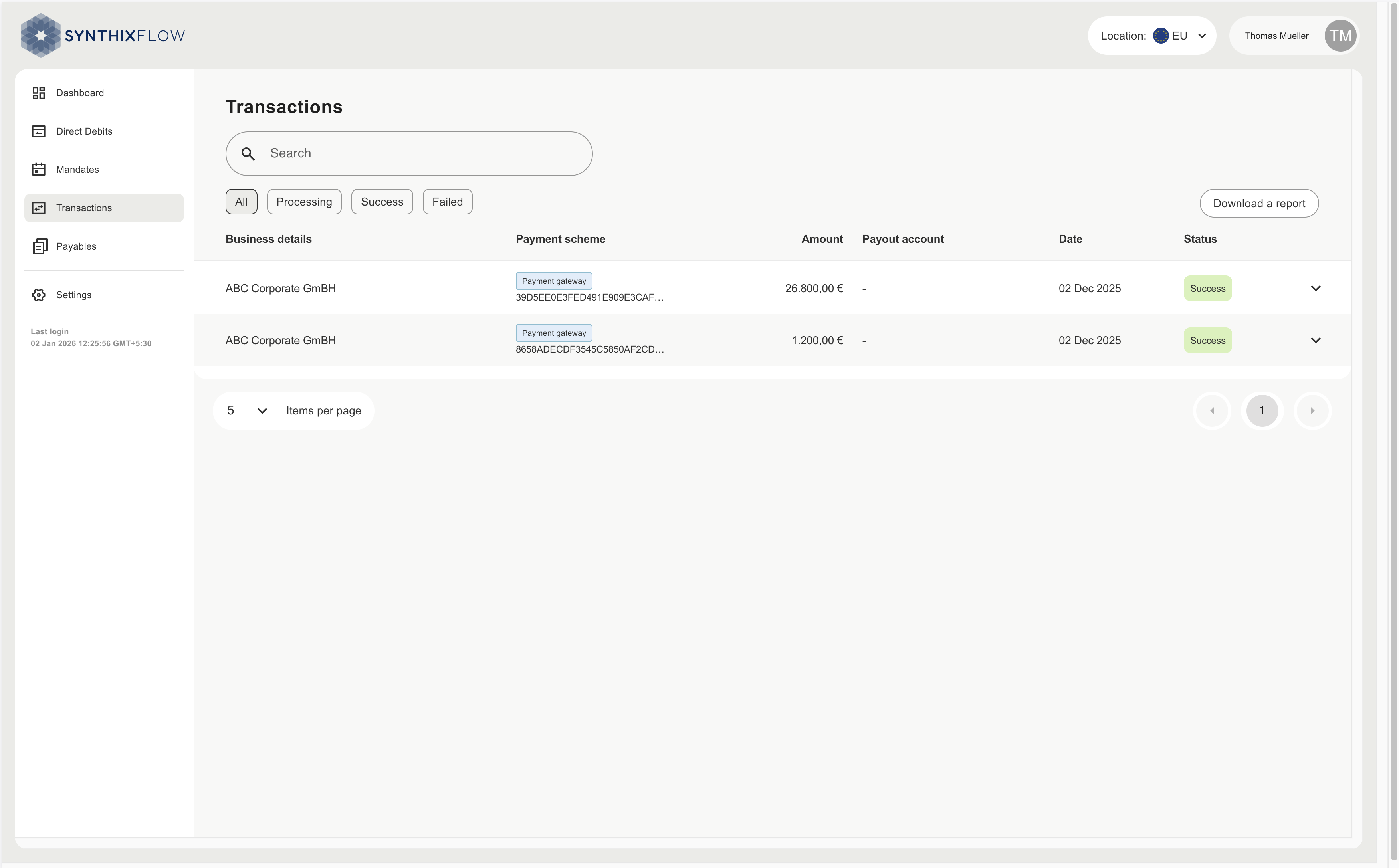Viewport: 1399px width, 868px height.
Task: Click the Status column header
Action: pos(1200,239)
